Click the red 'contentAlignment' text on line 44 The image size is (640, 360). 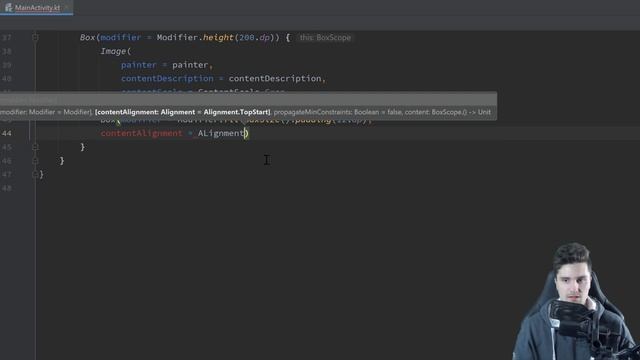[x=141, y=133]
